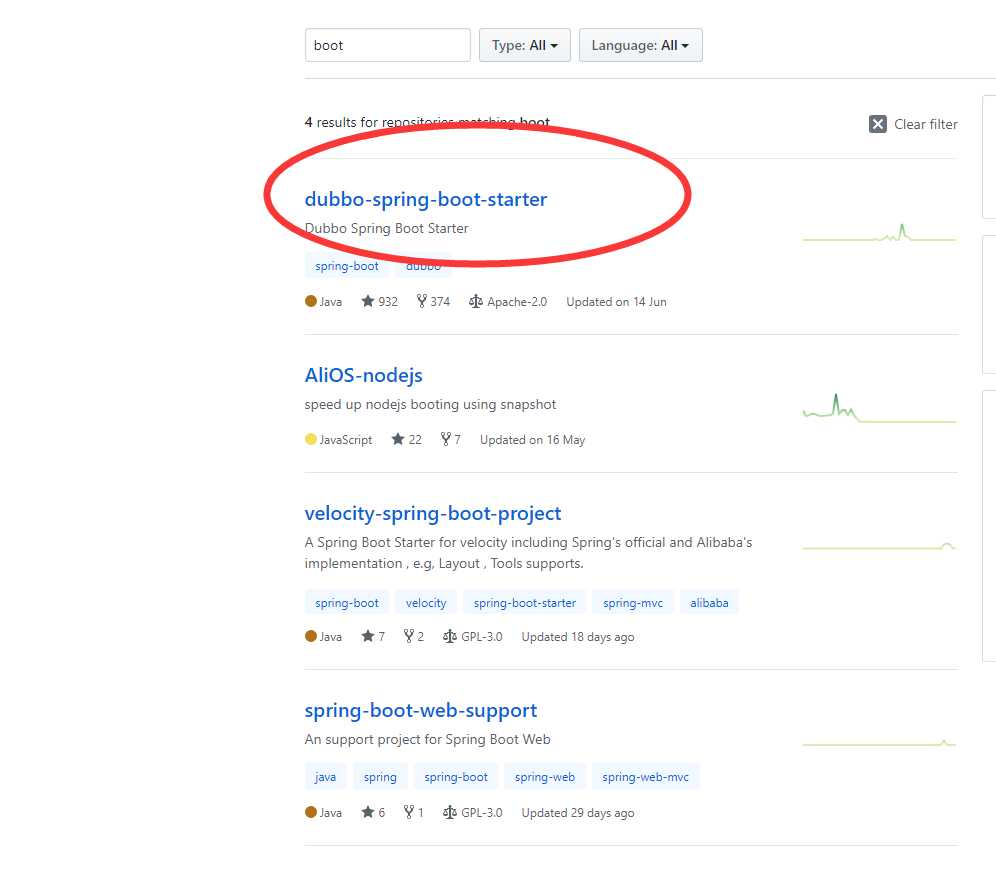
Task: Click the Clear filter link text
Action: pyautogui.click(x=925, y=124)
